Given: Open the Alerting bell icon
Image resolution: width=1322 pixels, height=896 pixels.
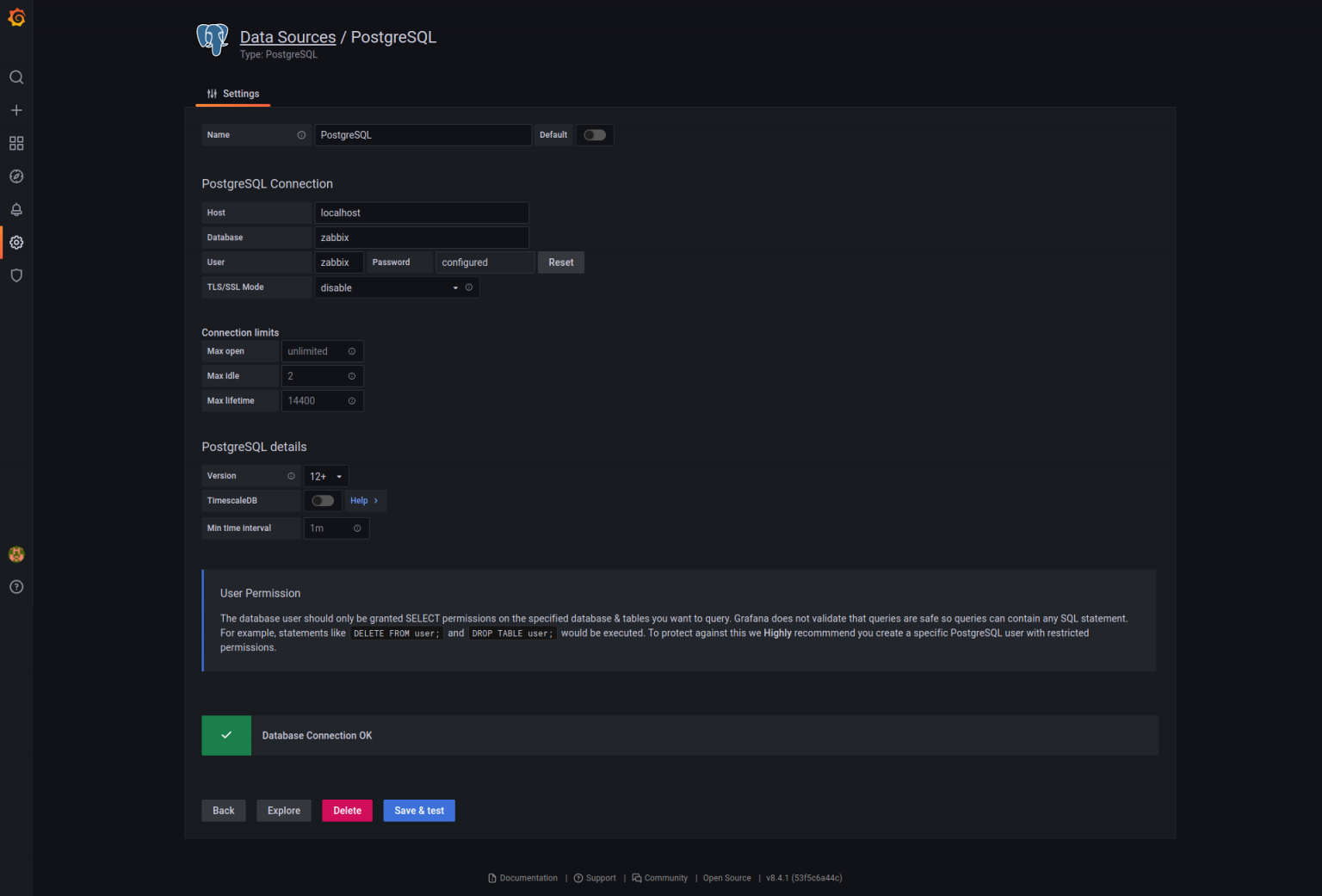Looking at the screenshot, I should (16, 209).
